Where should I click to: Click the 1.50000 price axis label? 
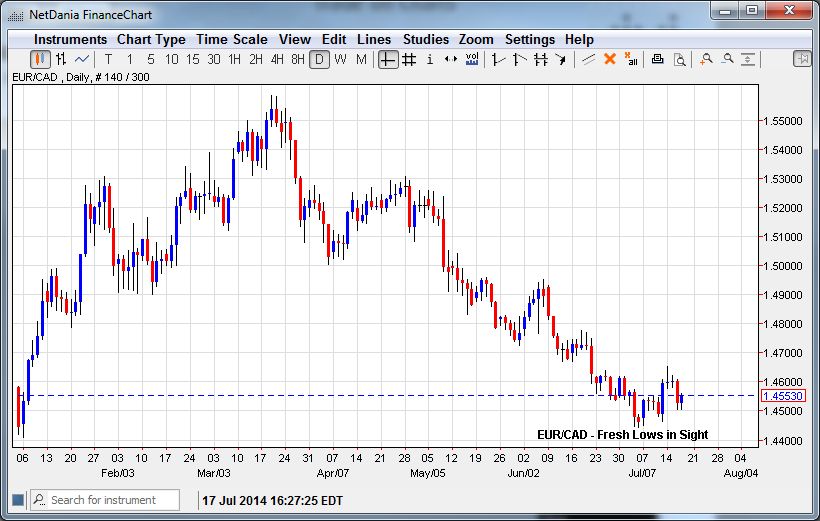click(782, 266)
